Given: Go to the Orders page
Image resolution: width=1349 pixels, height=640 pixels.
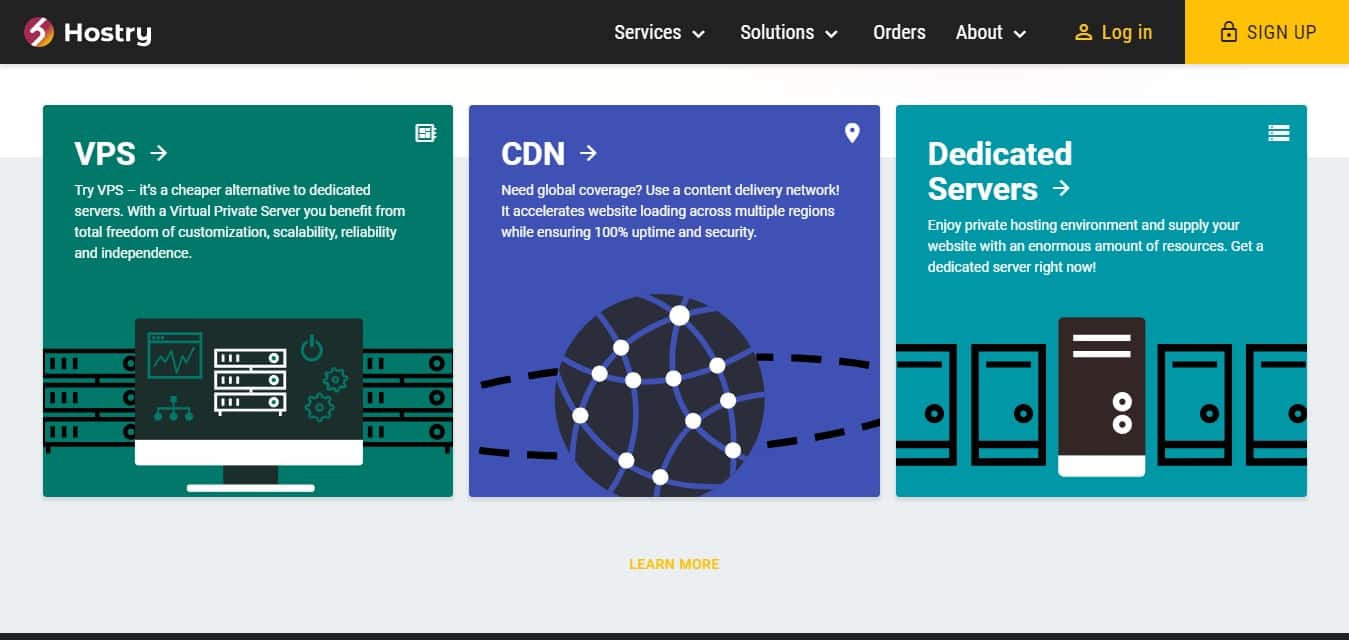Looking at the screenshot, I should (x=899, y=32).
